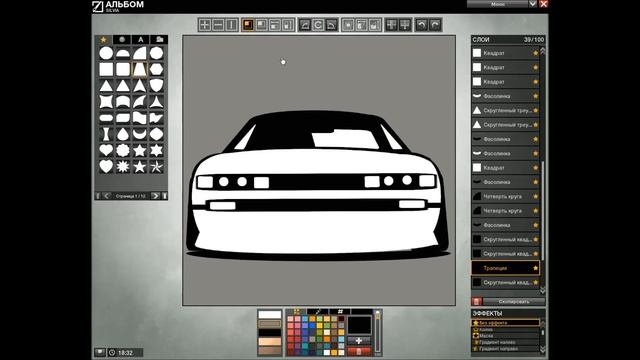Viewport: 640px width, 360px height.
Task: Toggle the star on the Трапеция layer
Action: (x=535, y=268)
